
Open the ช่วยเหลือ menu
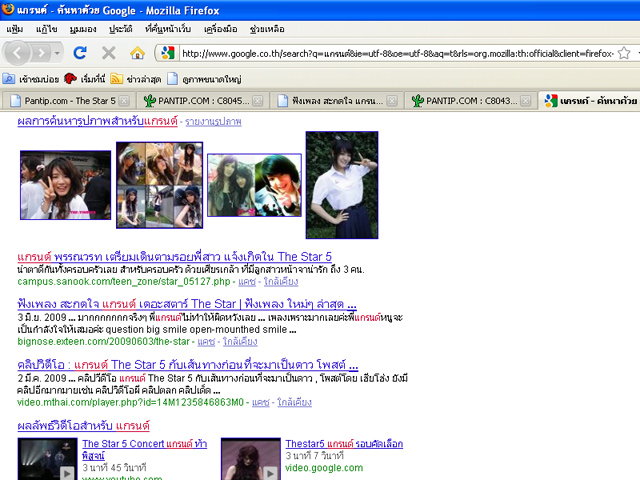[x=267, y=29]
